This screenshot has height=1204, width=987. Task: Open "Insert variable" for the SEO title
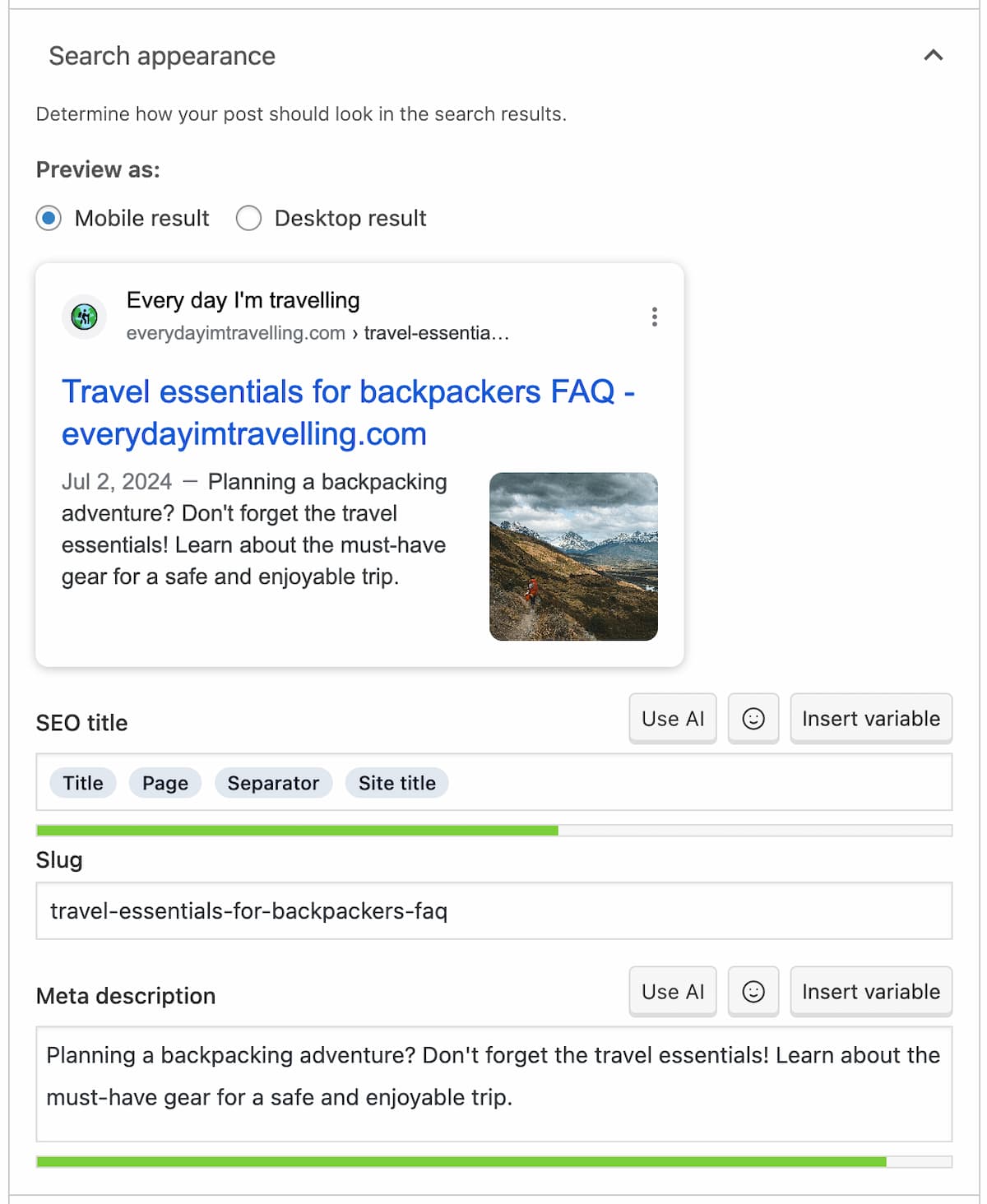pyautogui.click(x=871, y=718)
